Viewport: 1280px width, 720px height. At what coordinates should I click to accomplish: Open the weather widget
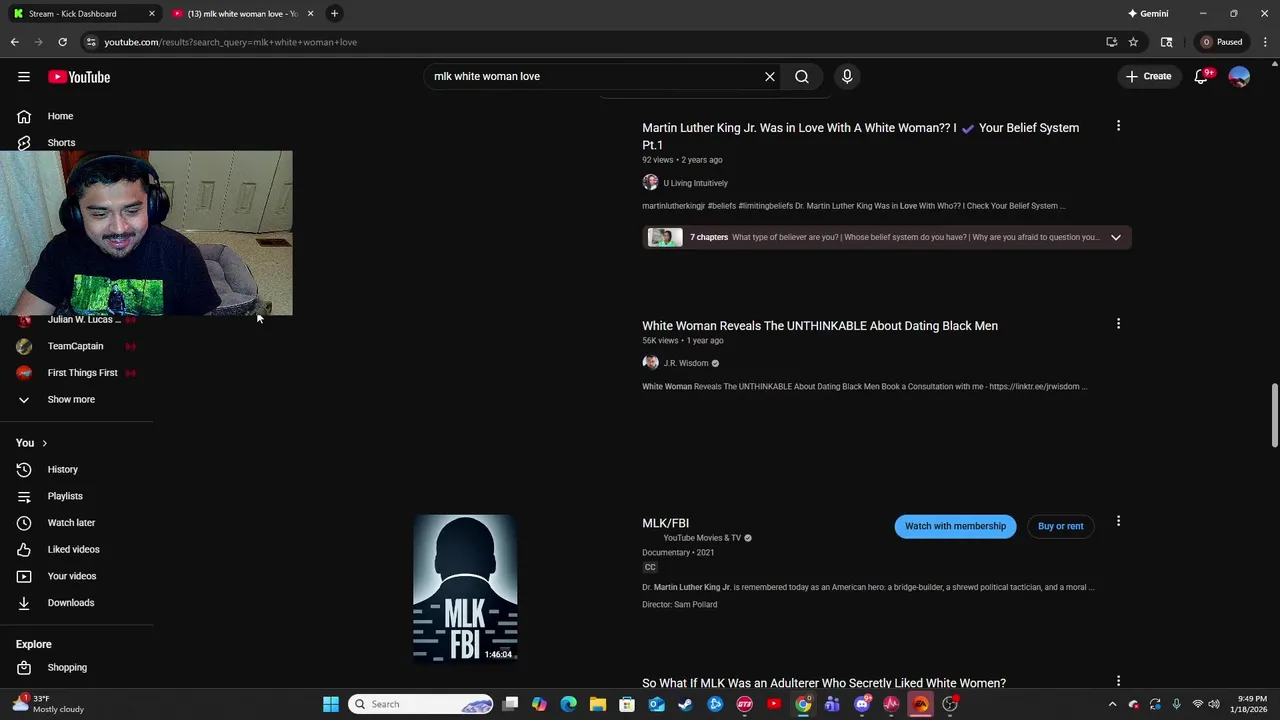click(x=48, y=704)
